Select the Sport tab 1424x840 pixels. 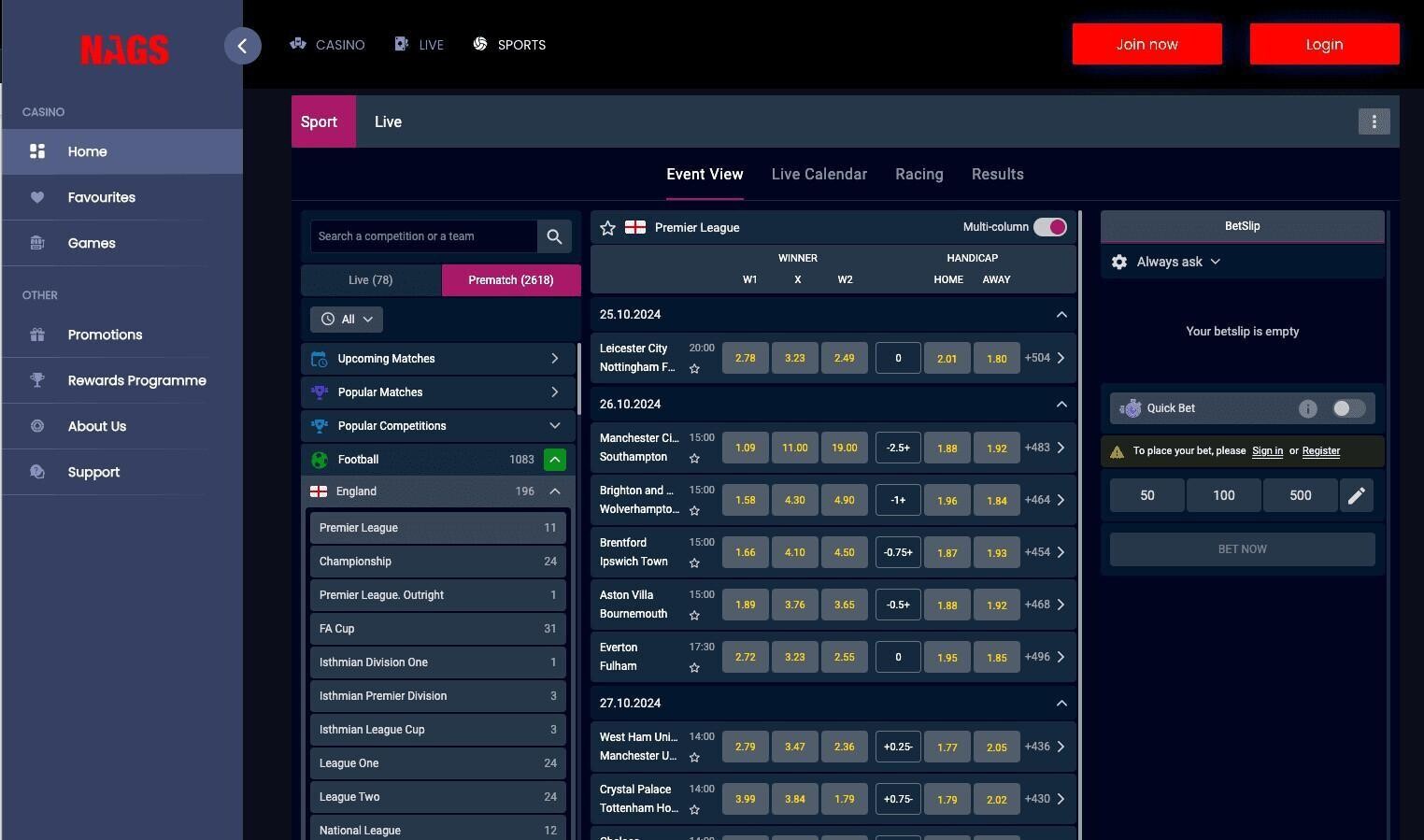323,121
